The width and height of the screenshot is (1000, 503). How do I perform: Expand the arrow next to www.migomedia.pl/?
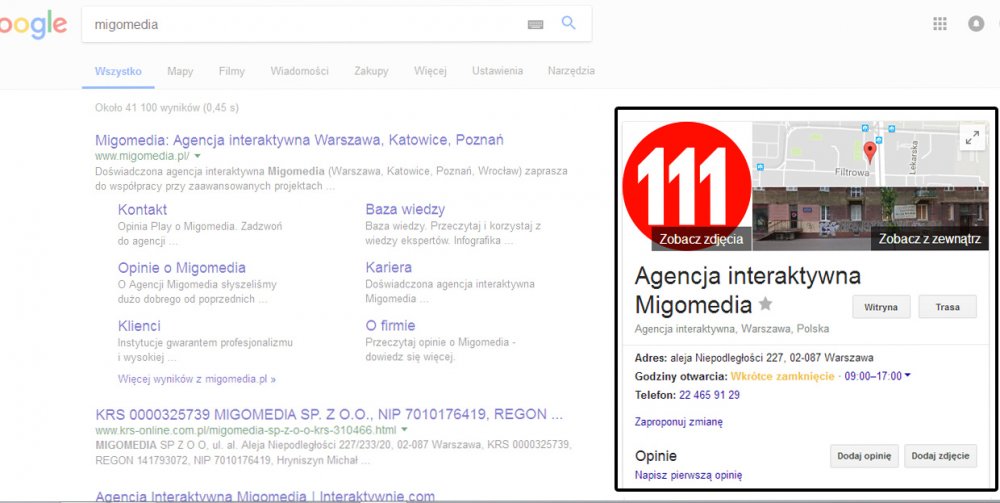198,156
